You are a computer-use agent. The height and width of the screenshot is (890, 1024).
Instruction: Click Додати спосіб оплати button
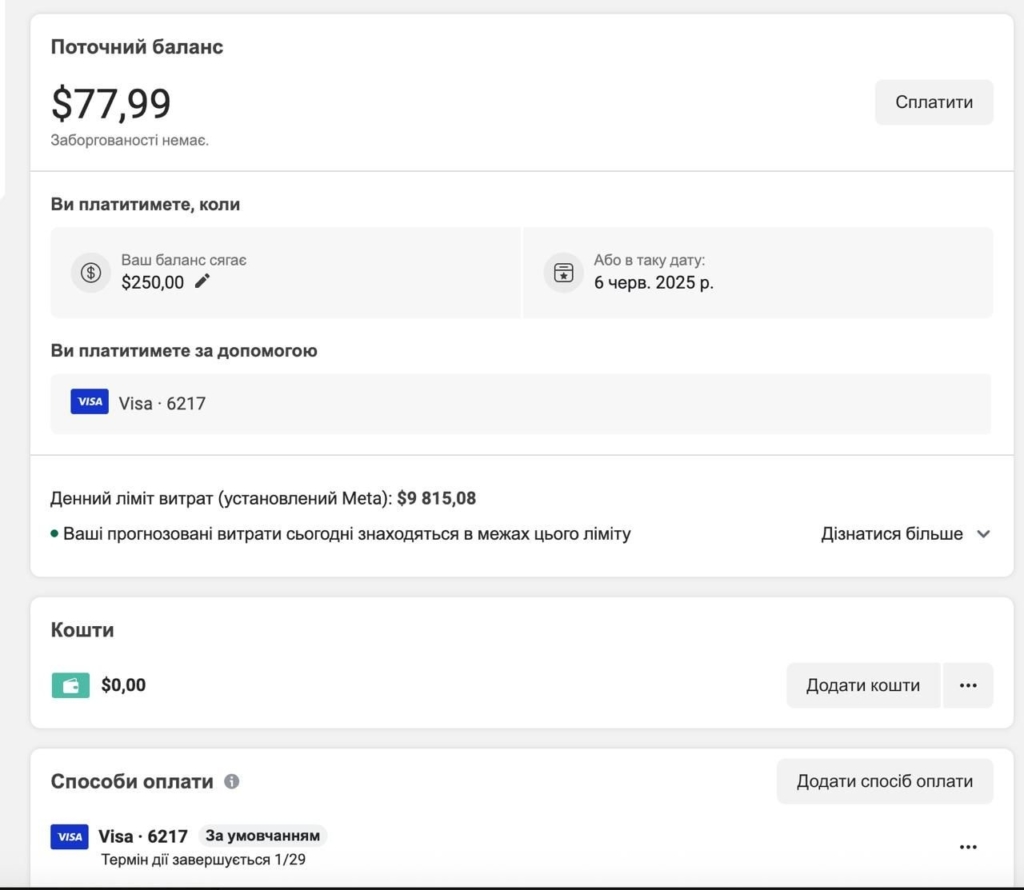coord(884,781)
